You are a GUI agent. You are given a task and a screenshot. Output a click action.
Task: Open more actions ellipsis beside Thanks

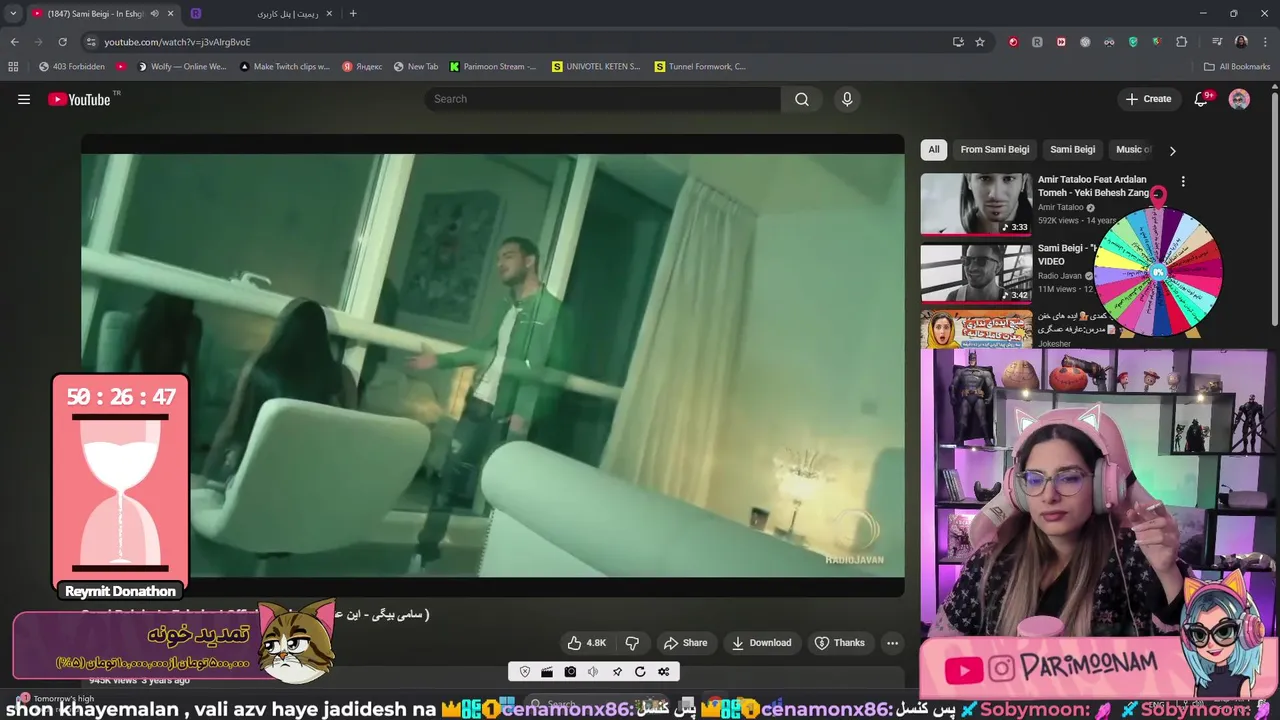[x=892, y=643]
